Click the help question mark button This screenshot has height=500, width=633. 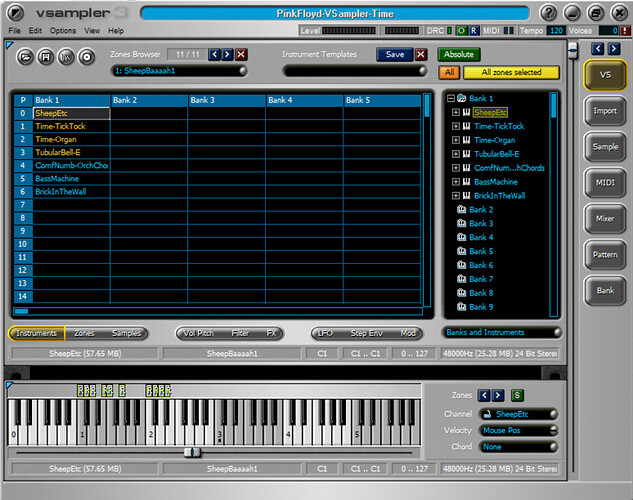549,13
